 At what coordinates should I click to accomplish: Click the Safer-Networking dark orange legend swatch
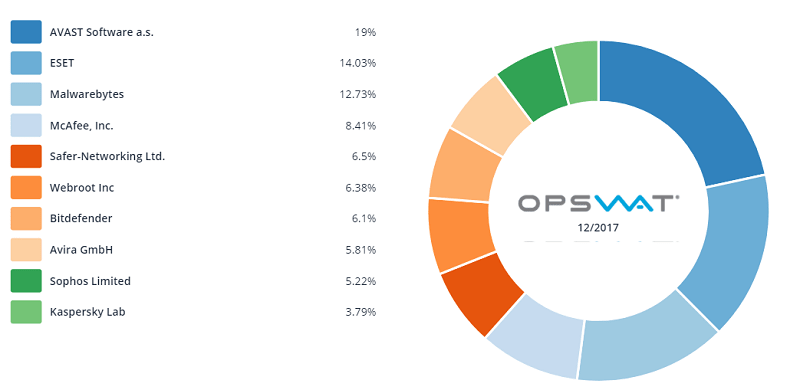click(26, 156)
